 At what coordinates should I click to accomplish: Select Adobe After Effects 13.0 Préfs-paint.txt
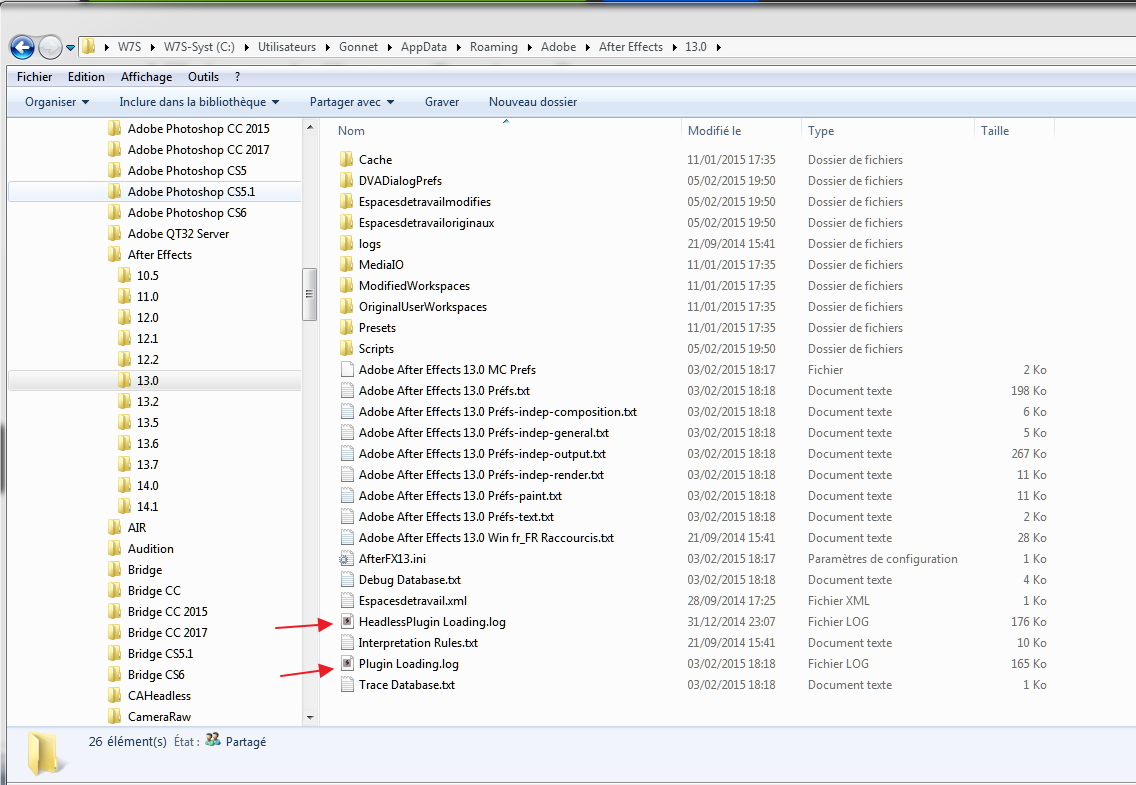[x=460, y=495]
